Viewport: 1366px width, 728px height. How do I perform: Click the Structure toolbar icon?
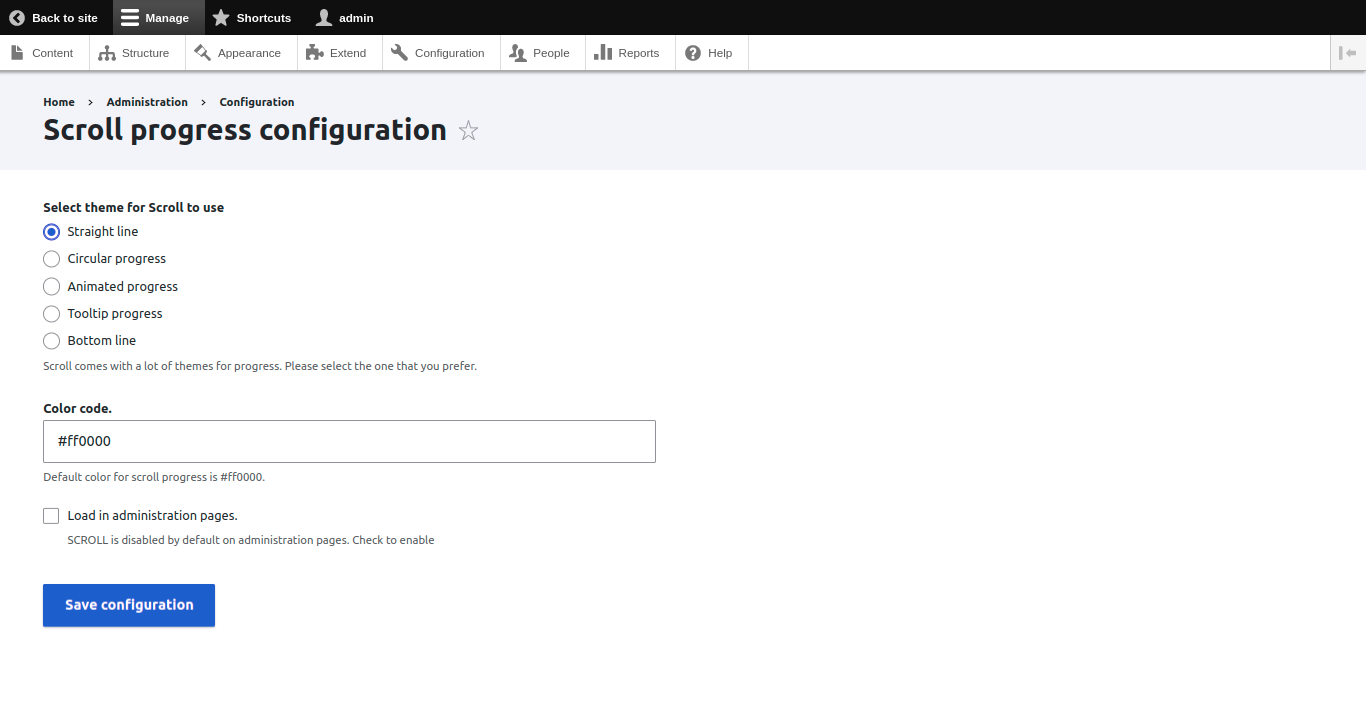pyautogui.click(x=106, y=52)
